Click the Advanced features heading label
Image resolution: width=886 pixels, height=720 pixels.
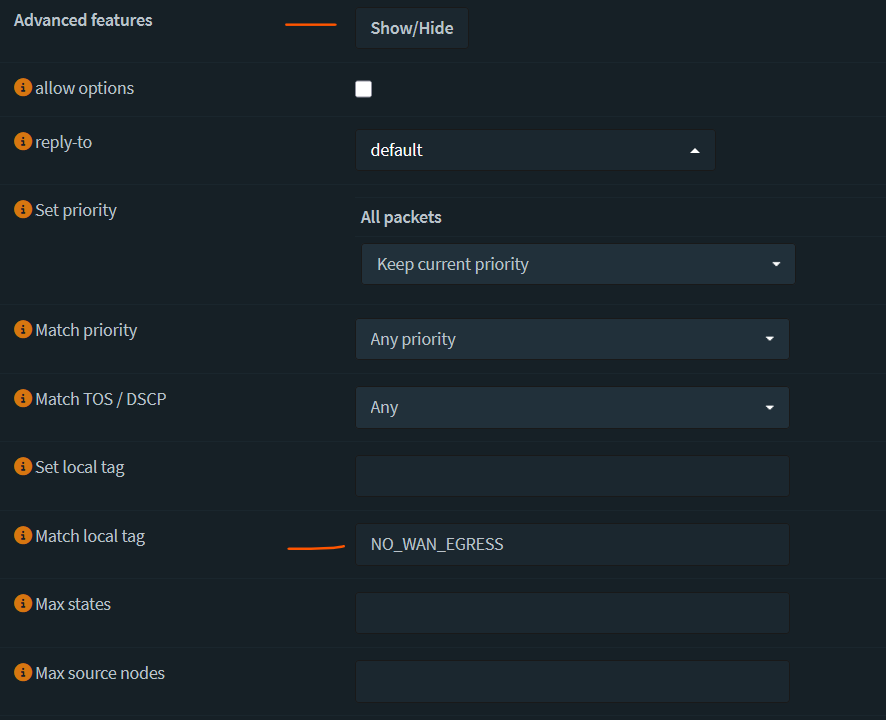(x=83, y=20)
